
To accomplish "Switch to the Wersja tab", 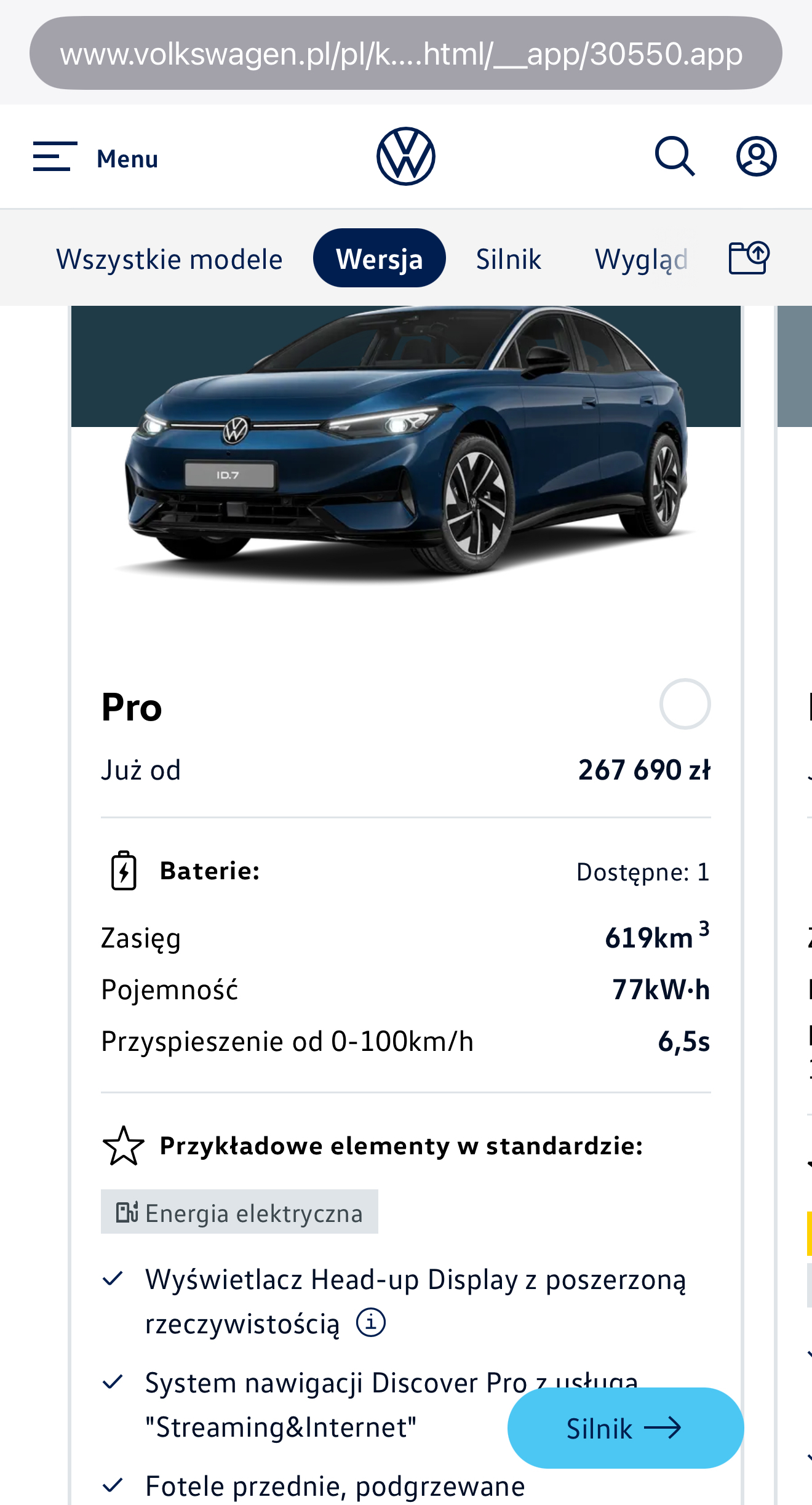I will 379,258.
